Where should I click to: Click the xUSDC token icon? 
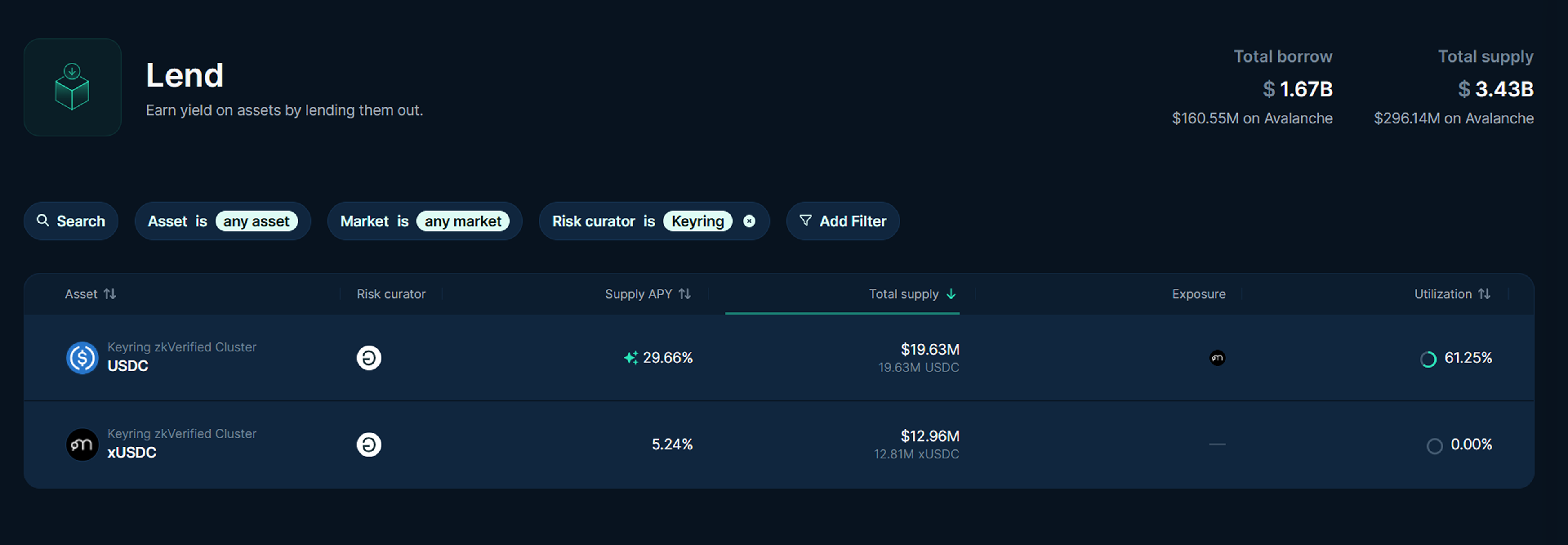click(x=82, y=444)
